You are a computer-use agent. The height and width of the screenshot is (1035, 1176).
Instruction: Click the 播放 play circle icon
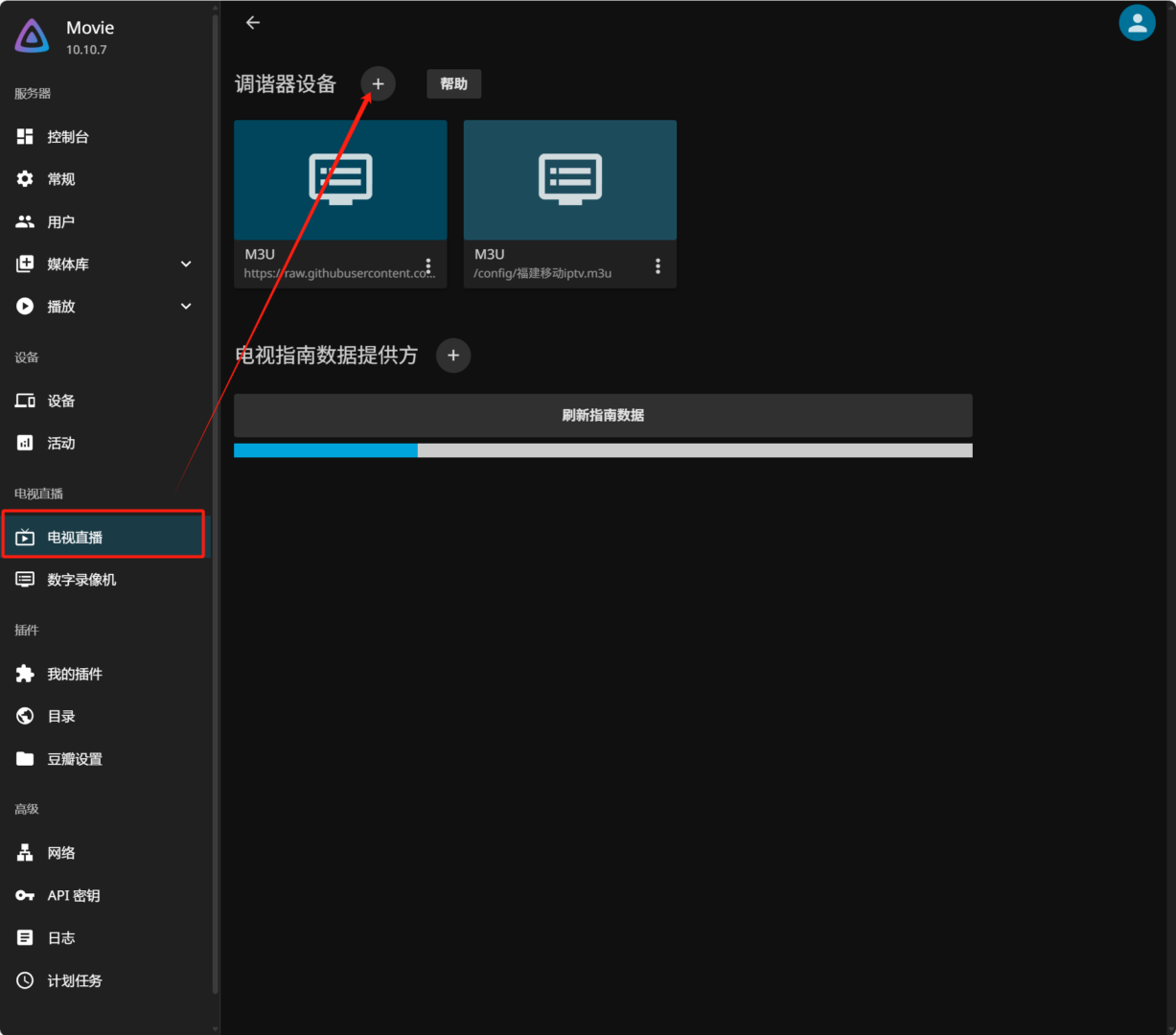point(25,307)
